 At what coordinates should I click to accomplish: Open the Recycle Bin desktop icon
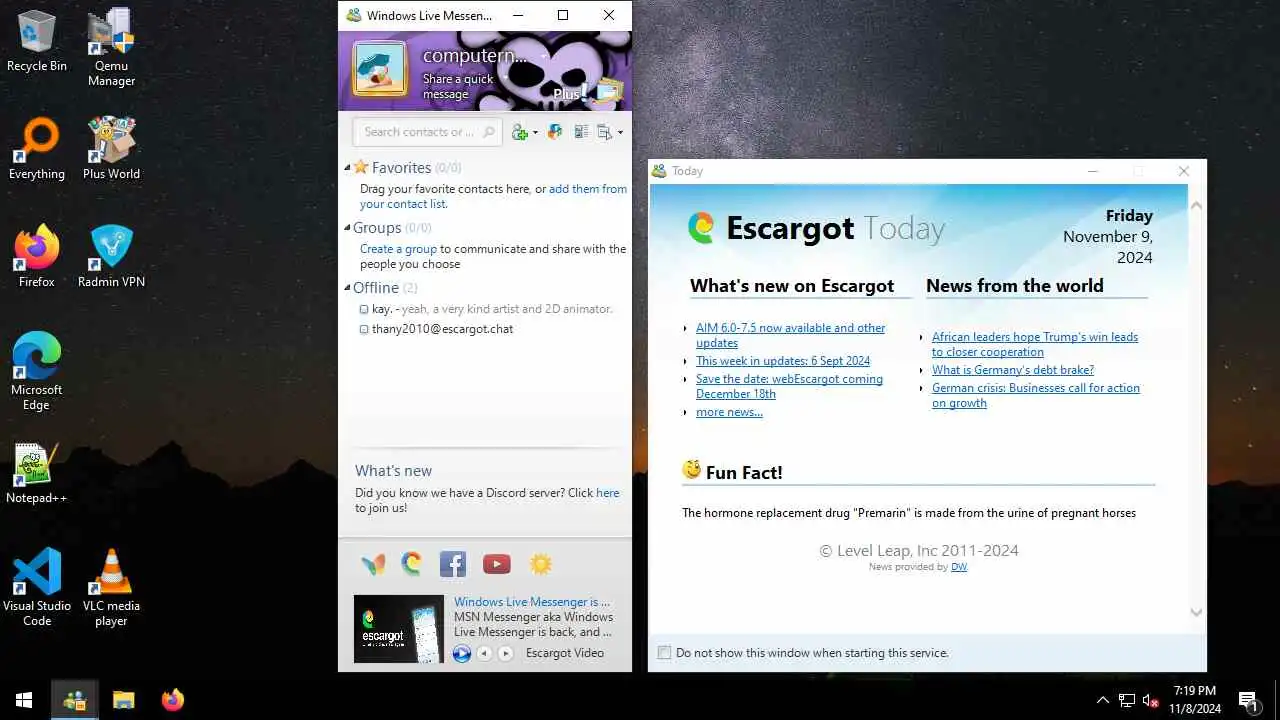coord(37,41)
